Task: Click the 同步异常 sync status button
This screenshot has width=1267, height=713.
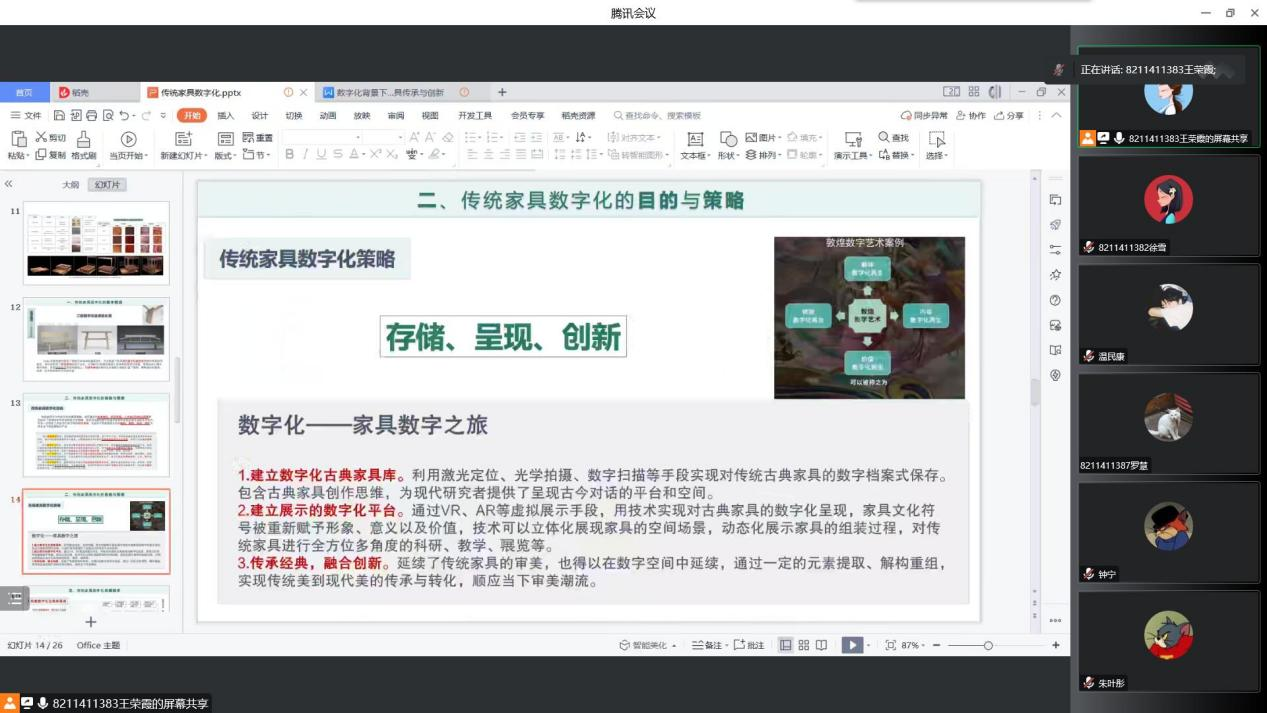Action: tap(924, 116)
